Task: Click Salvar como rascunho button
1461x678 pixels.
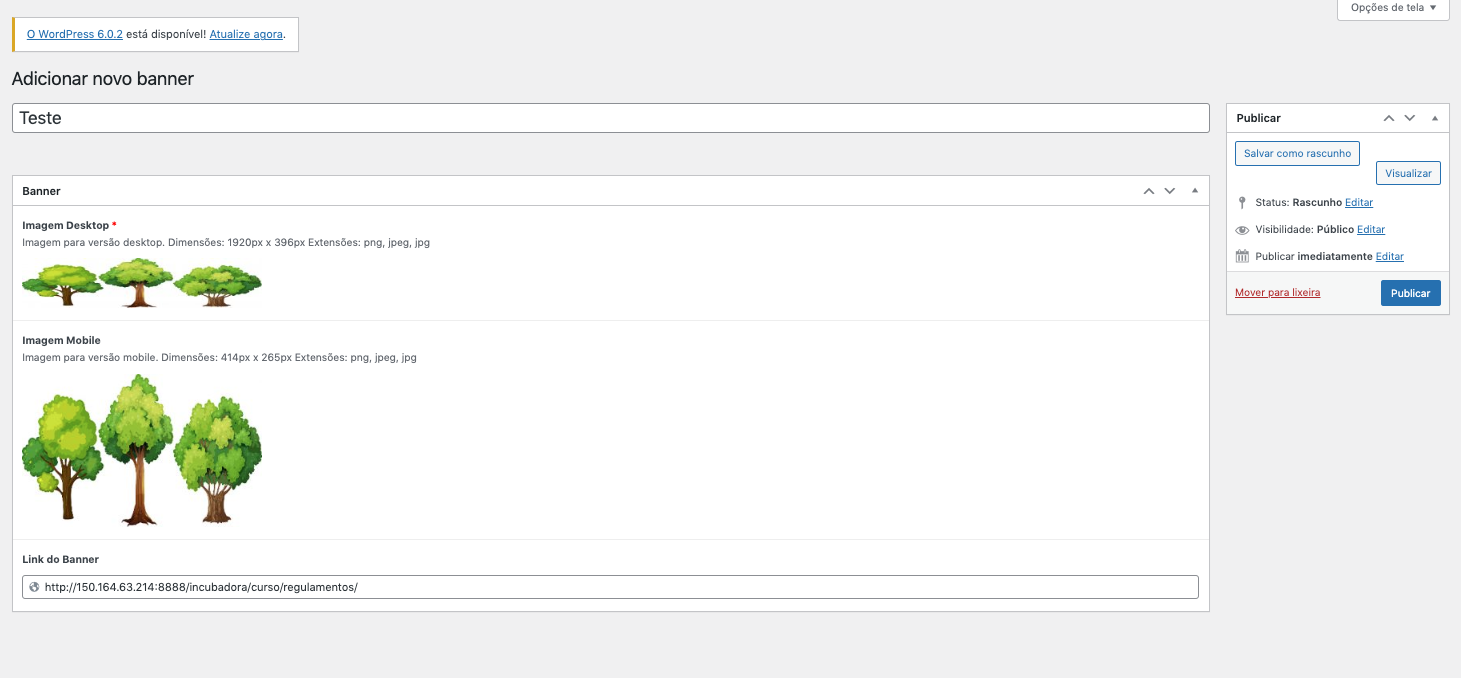Action: pos(1297,153)
